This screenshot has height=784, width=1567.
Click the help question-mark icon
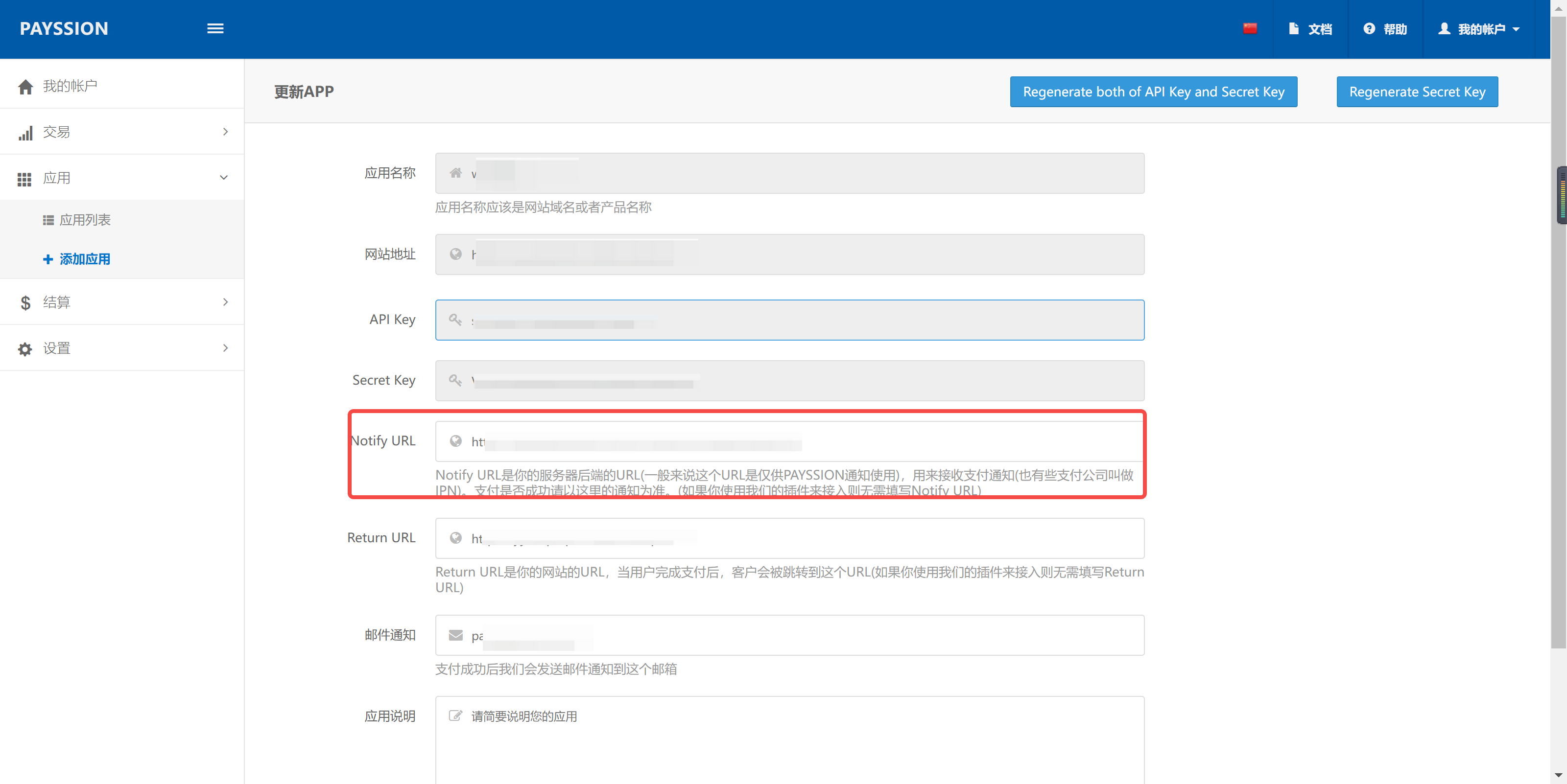coord(1369,28)
